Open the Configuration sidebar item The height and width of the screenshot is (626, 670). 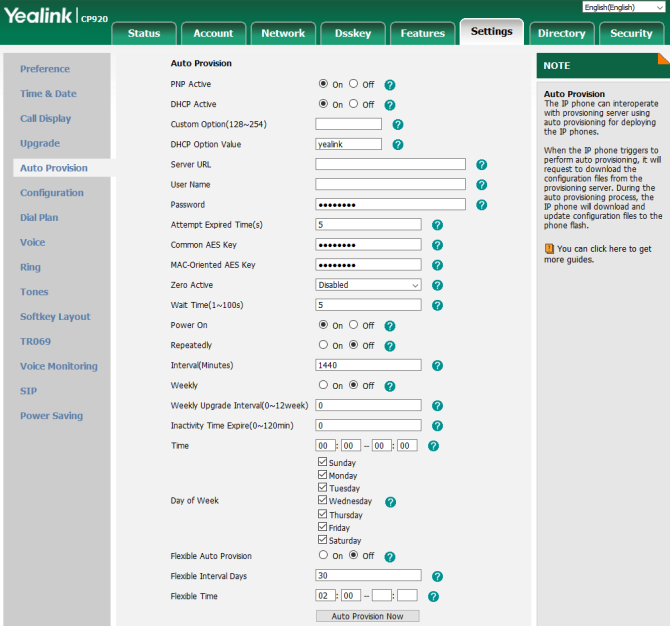coord(52,193)
